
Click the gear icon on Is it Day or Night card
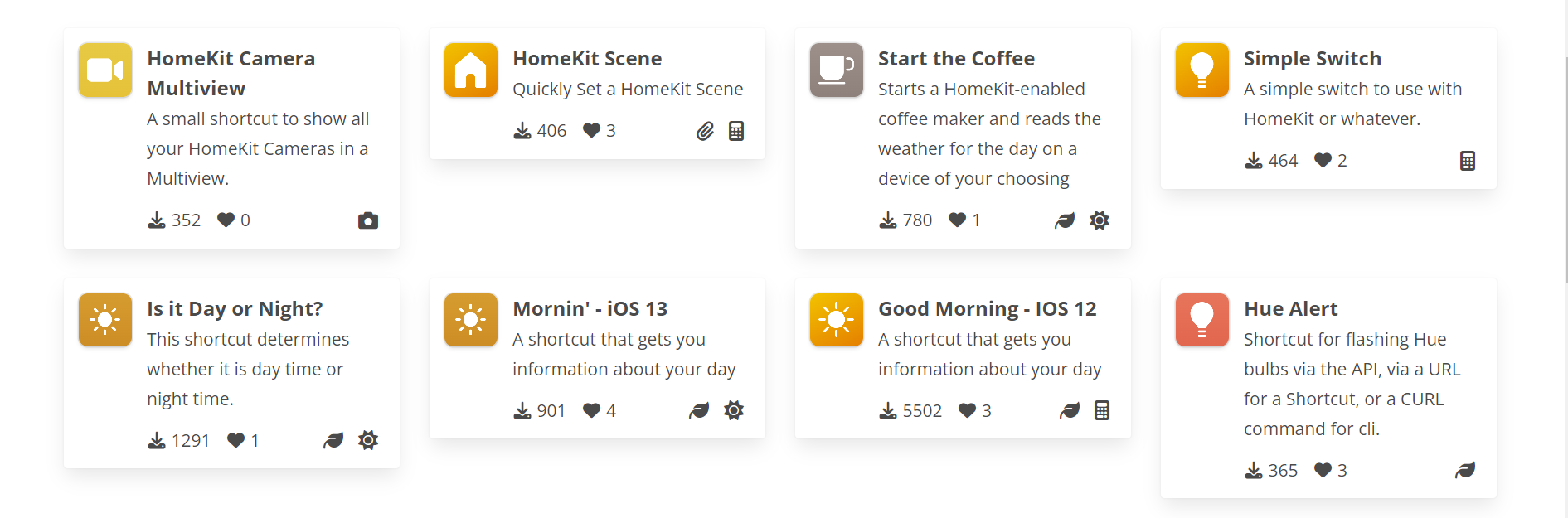(x=367, y=440)
